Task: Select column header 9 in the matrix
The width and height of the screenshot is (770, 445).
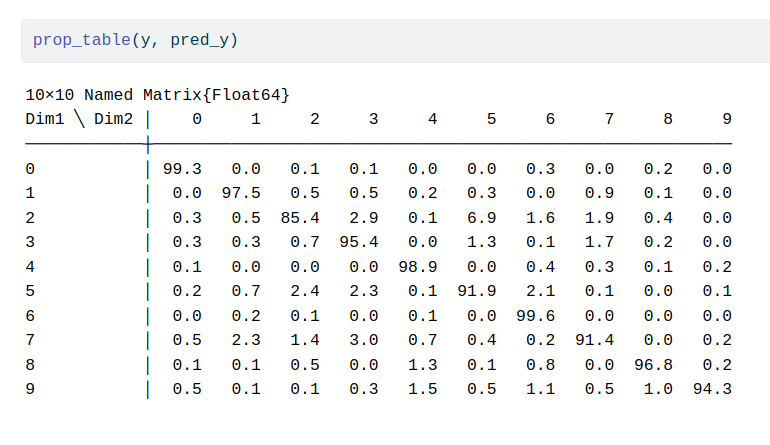Action: click(727, 119)
